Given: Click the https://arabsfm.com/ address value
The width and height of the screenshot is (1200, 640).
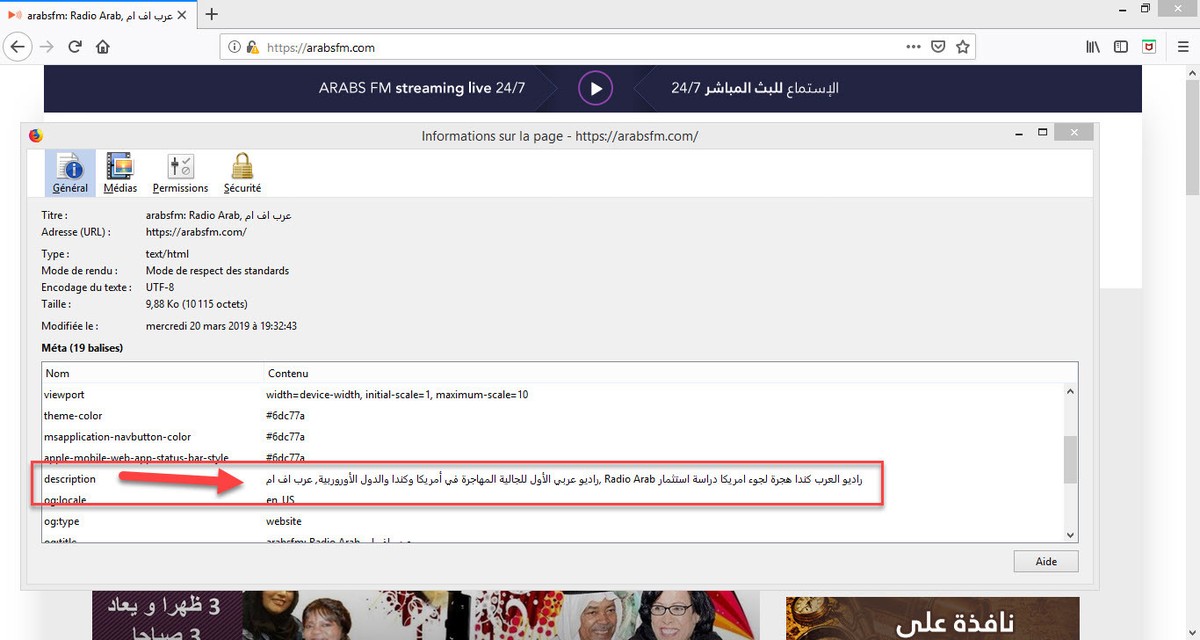Looking at the screenshot, I should point(196,232).
